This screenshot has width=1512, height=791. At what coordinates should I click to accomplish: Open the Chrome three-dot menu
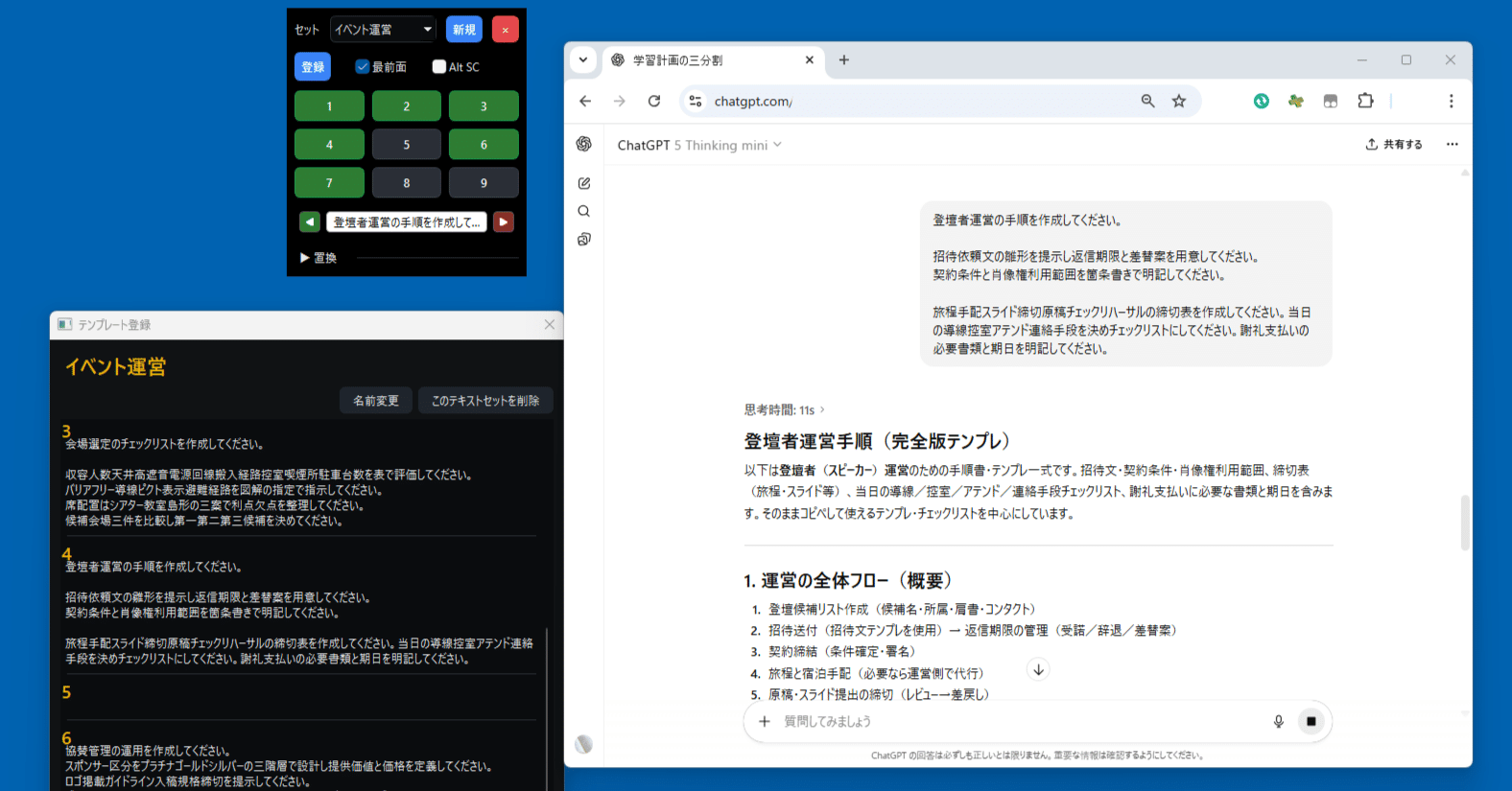[1451, 101]
